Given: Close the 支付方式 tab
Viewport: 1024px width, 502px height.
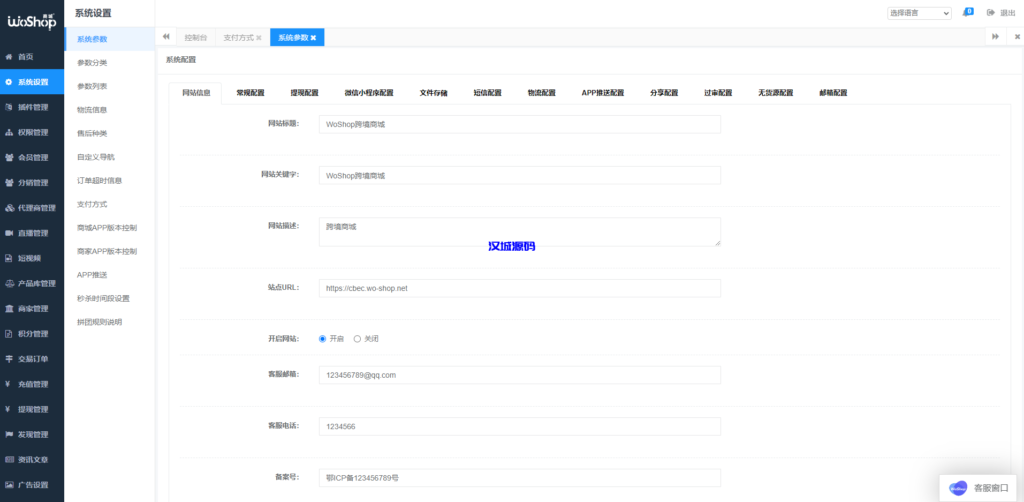Looking at the screenshot, I should click(x=259, y=38).
